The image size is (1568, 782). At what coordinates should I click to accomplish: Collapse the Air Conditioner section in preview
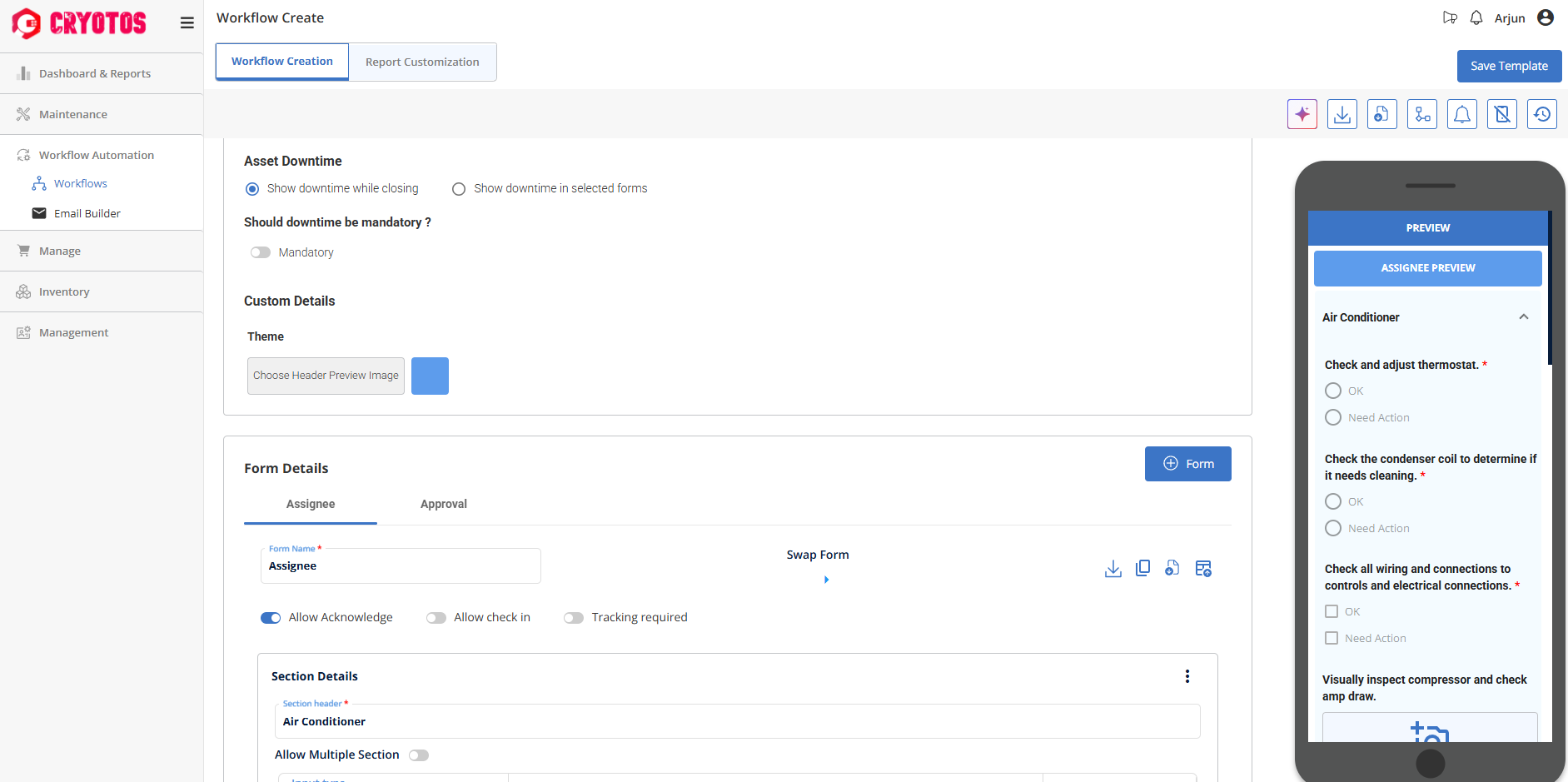[x=1523, y=317]
